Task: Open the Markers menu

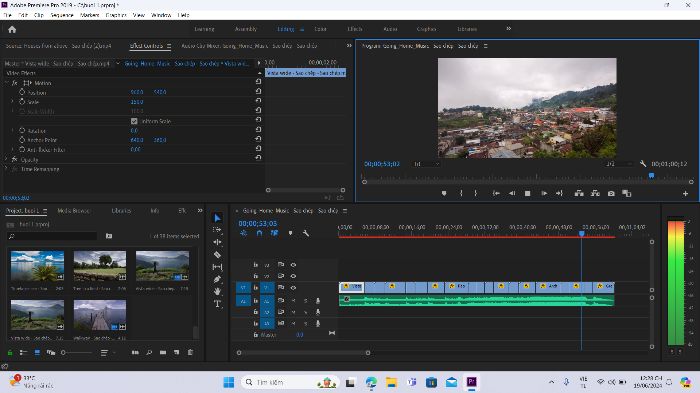Action: (x=89, y=15)
